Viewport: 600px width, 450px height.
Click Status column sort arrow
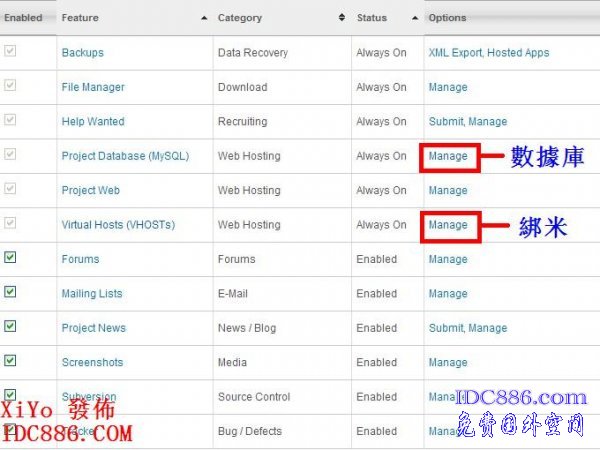point(414,18)
